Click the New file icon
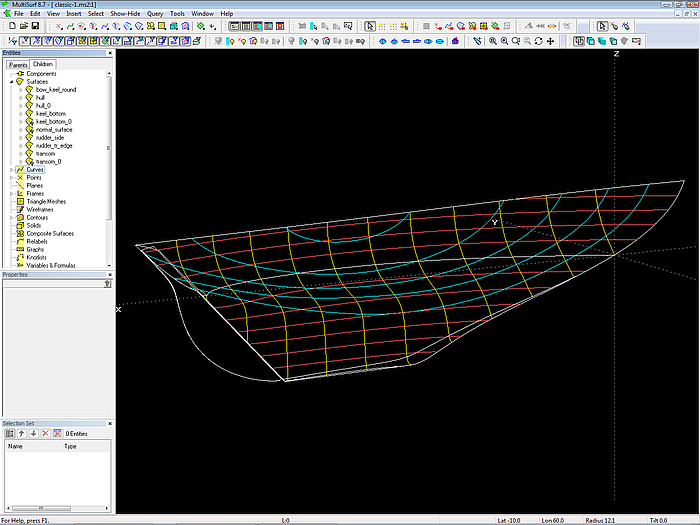This screenshot has width=700, height=525. [x=10, y=26]
